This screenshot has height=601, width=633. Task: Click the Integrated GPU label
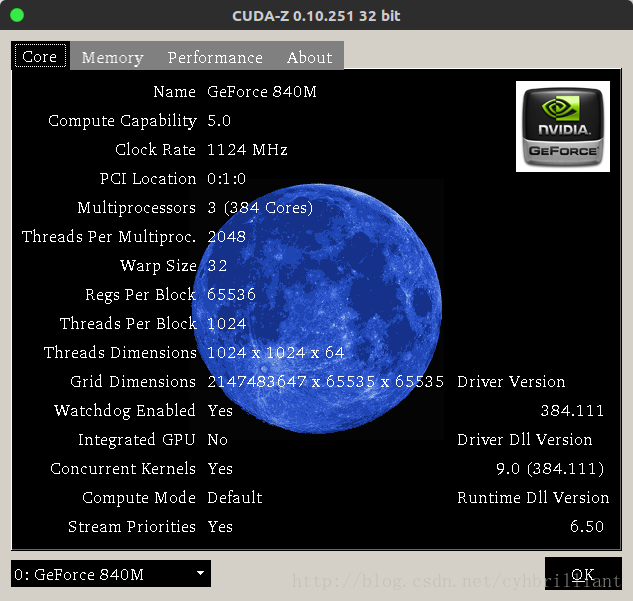[x=137, y=440]
